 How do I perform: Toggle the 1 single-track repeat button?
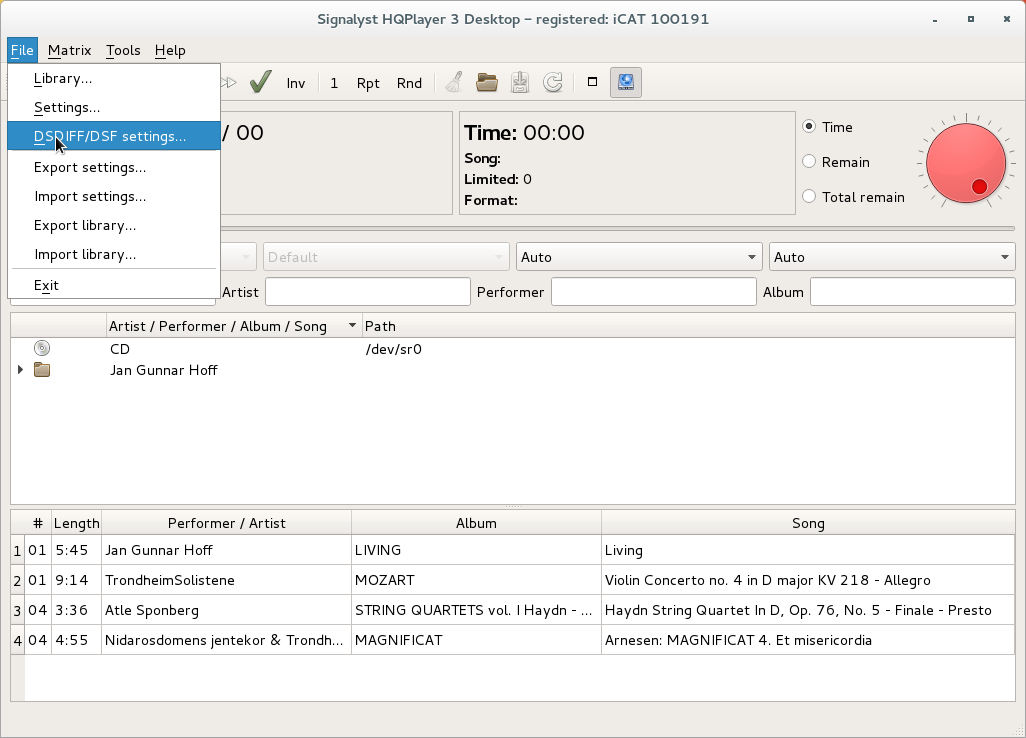[x=334, y=83]
